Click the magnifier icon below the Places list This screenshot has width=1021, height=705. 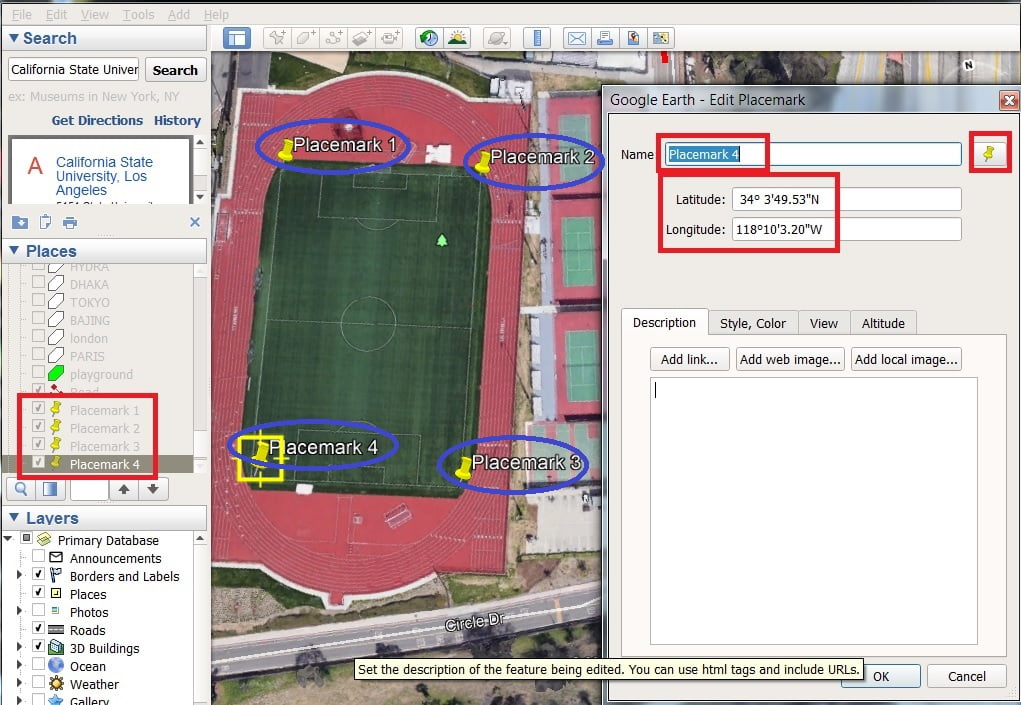(21, 489)
